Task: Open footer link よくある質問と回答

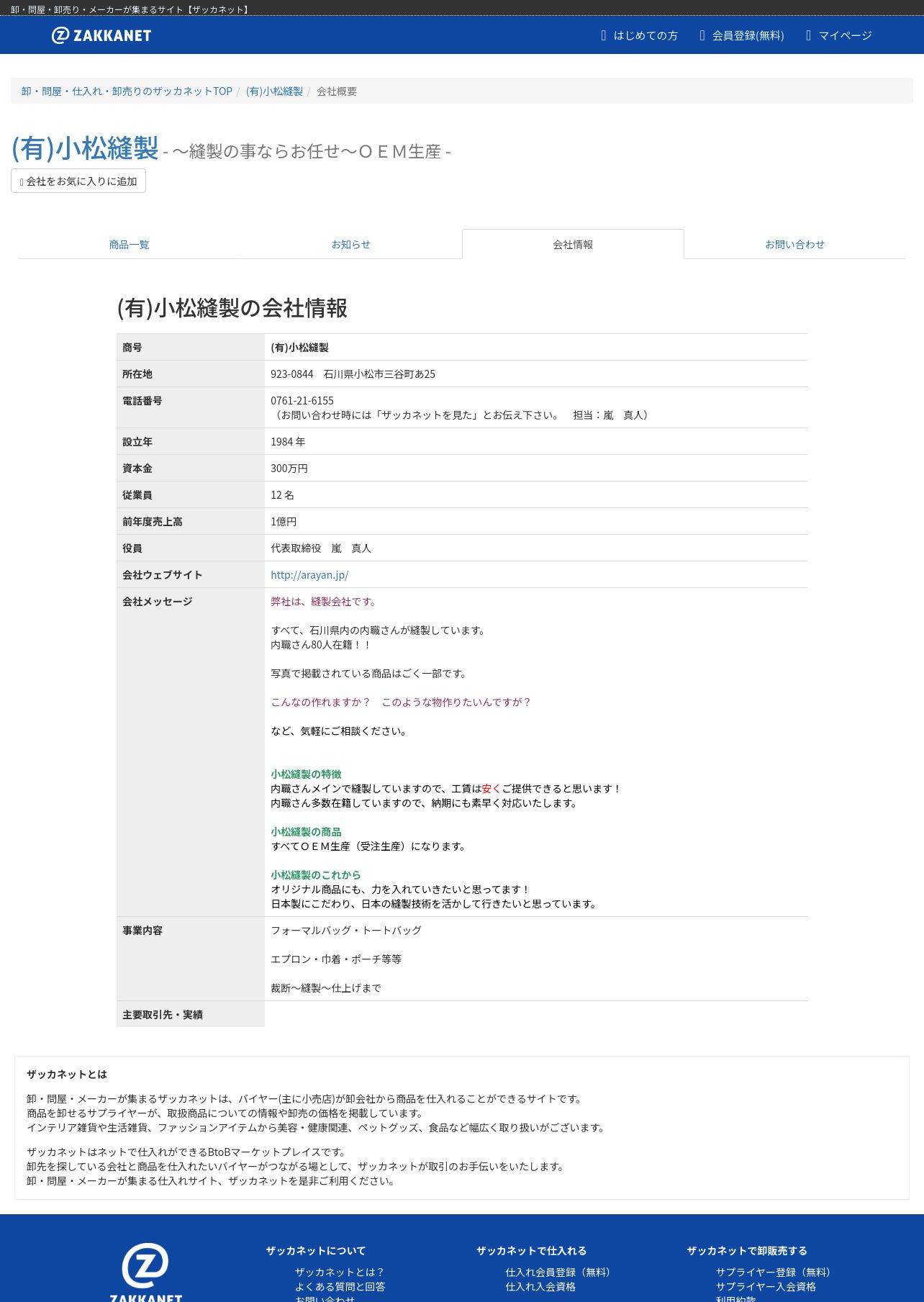Action: (x=340, y=1287)
